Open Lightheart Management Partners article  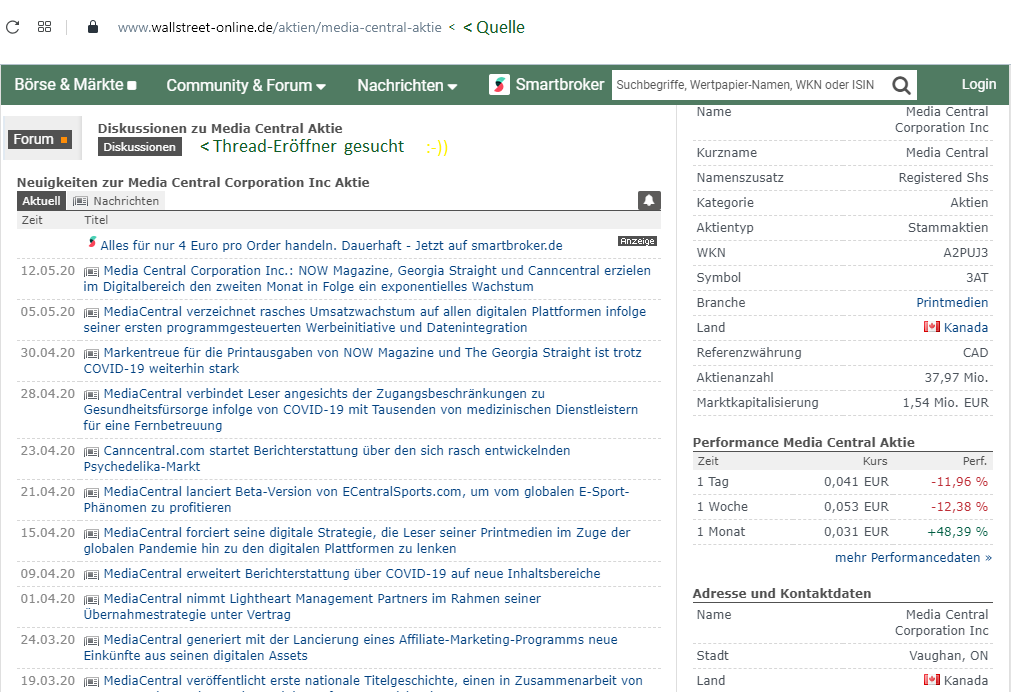coord(312,607)
